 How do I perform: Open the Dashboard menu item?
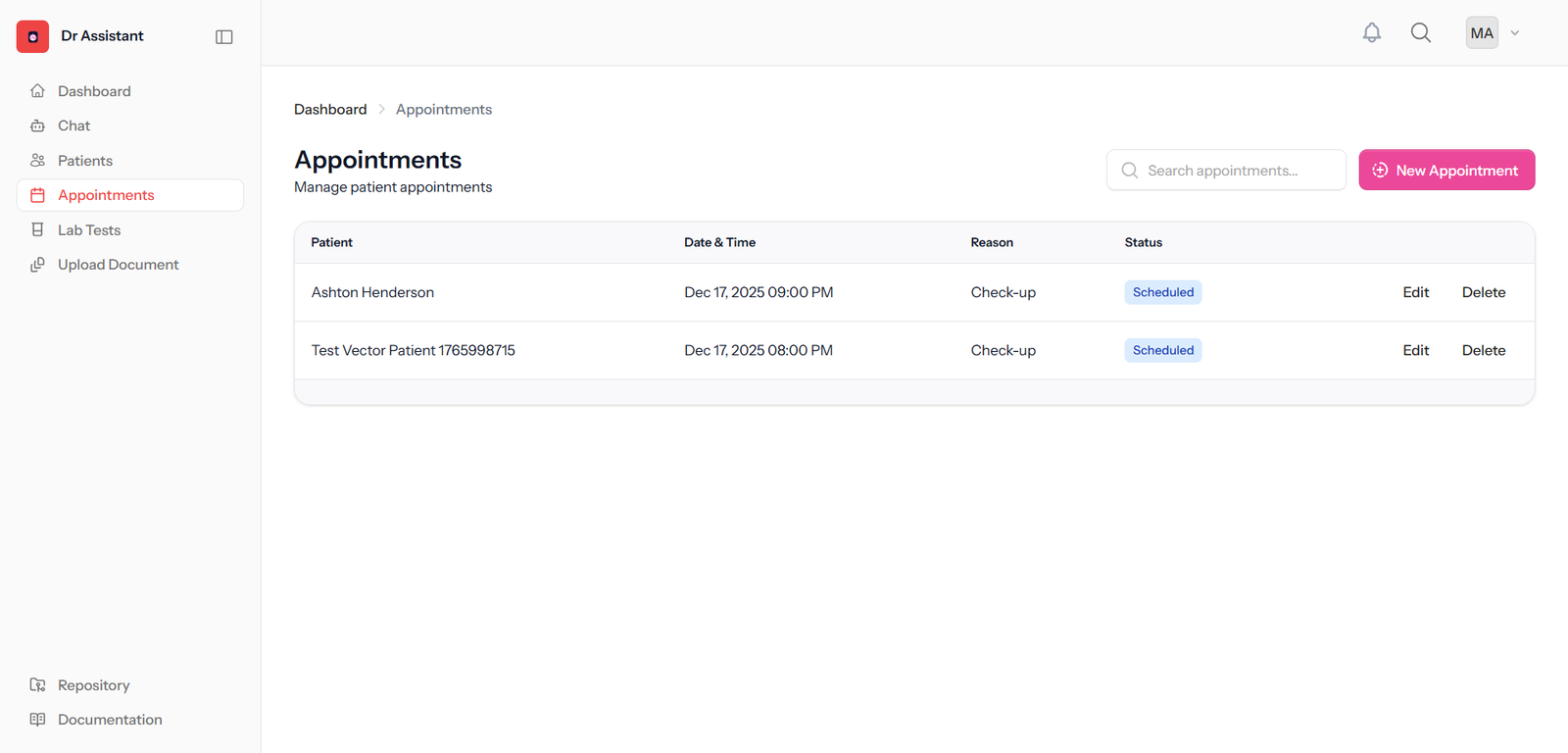point(130,91)
